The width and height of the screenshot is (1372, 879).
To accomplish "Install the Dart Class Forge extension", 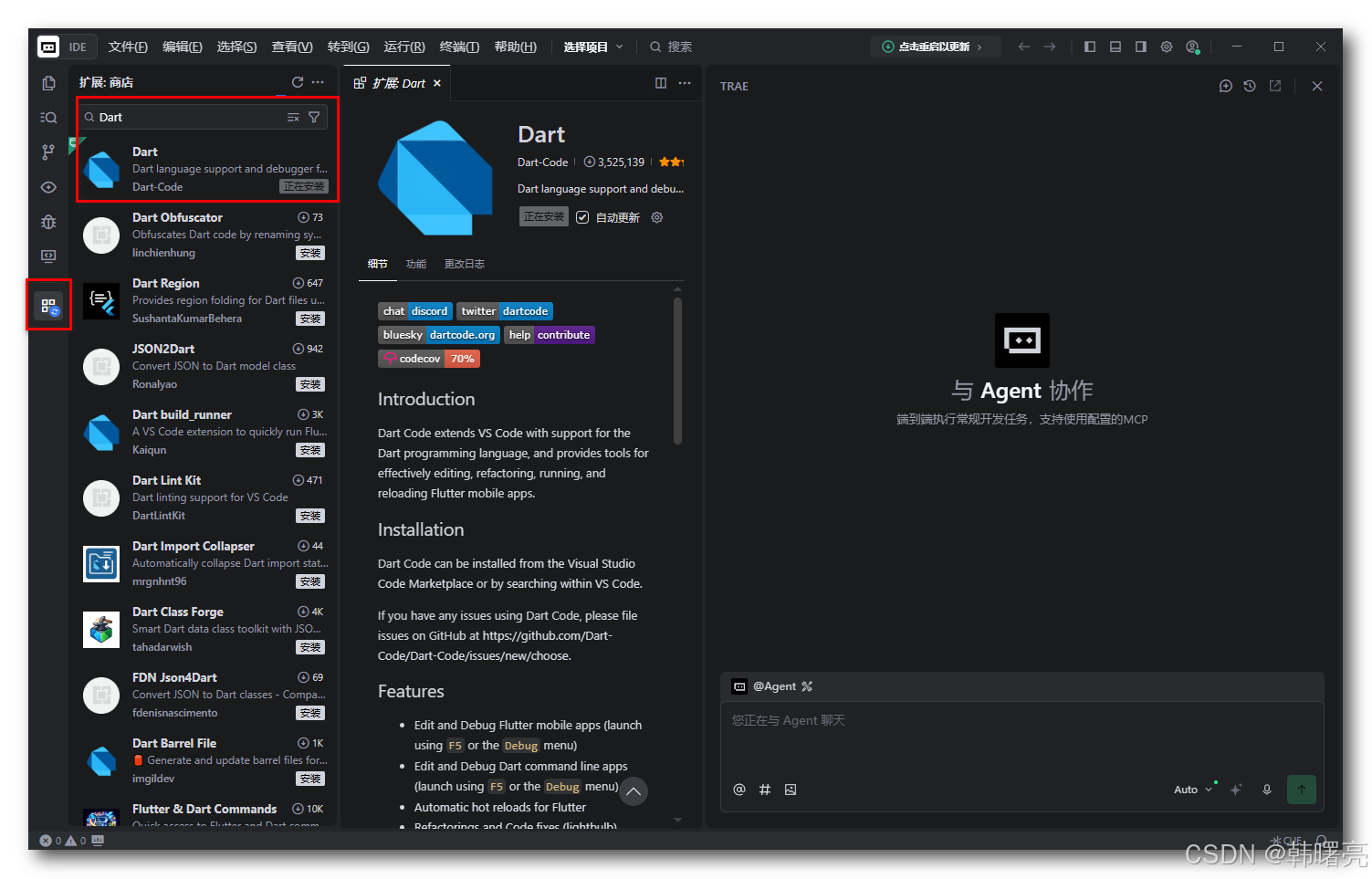I will tap(310, 647).
